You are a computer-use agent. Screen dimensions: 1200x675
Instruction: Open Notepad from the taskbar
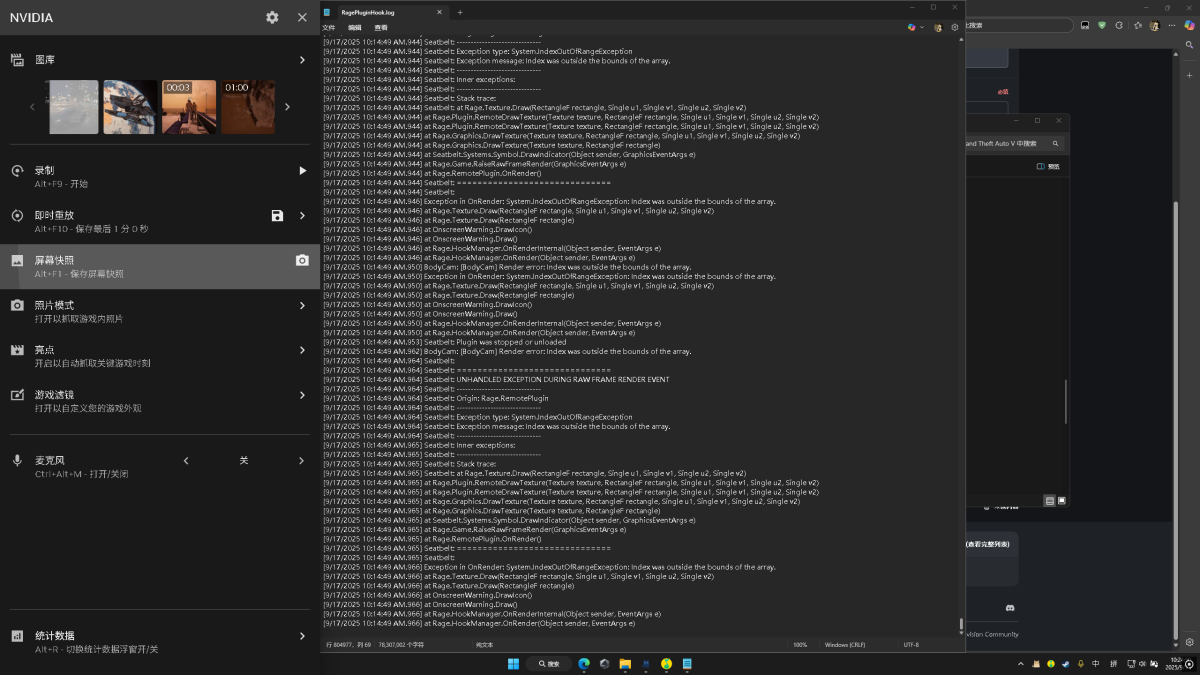[x=687, y=664]
